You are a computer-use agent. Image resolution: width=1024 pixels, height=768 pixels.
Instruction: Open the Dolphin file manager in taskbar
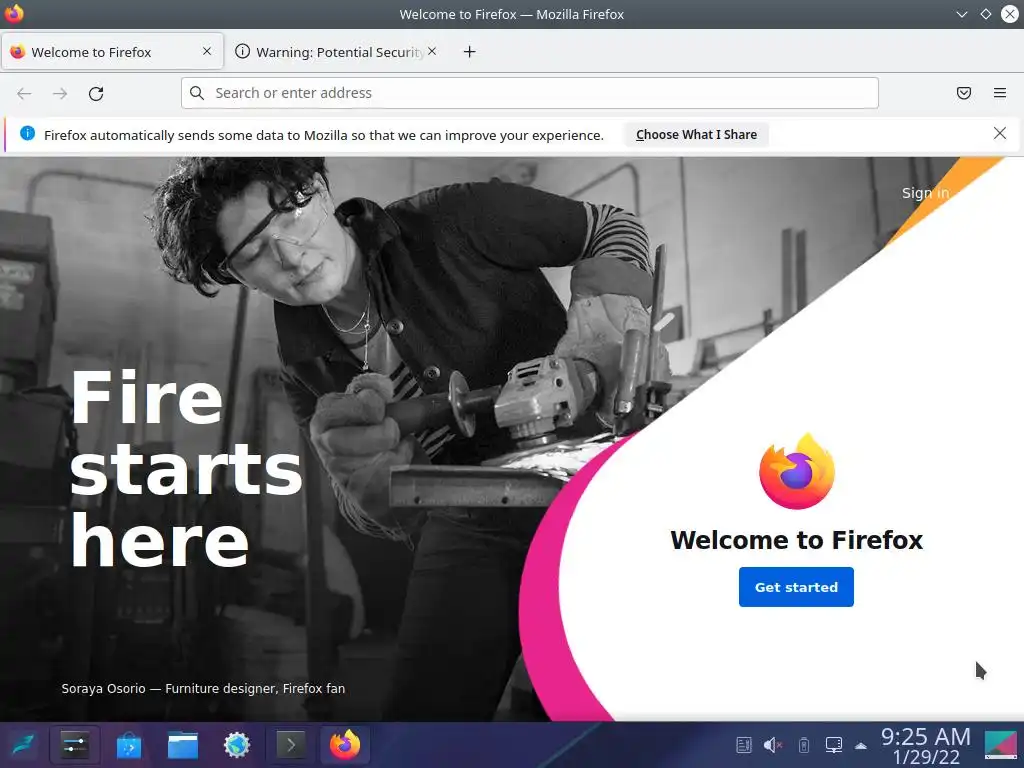pyautogui.click(x=183, y=744)
